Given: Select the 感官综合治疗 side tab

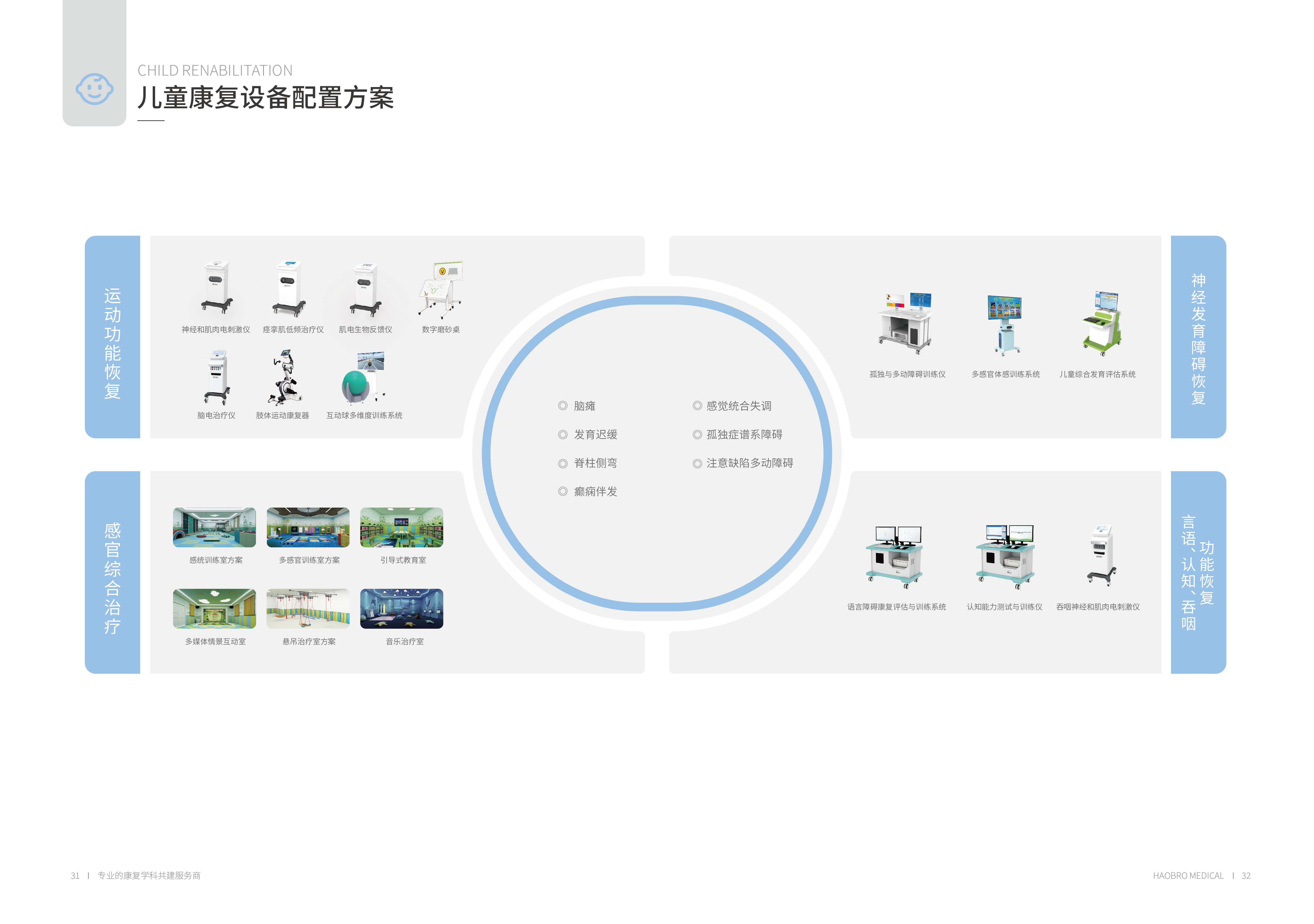Looking at the screenshot, I should coord(113,572).
